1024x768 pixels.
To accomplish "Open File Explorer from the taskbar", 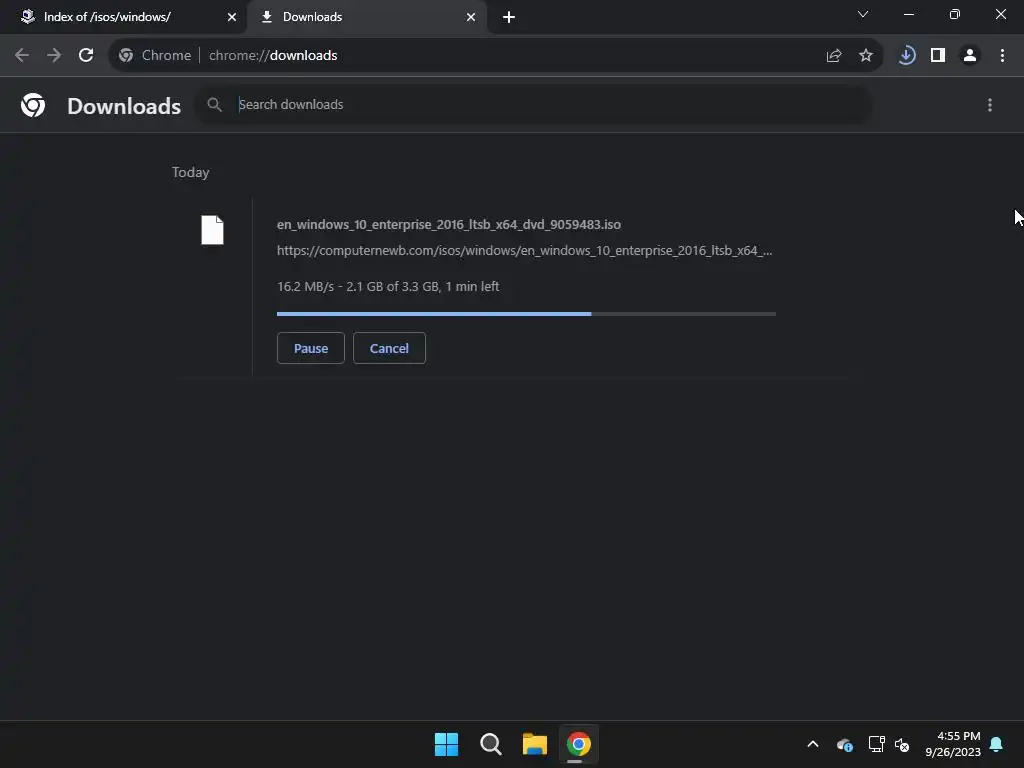I will [535, 744].
